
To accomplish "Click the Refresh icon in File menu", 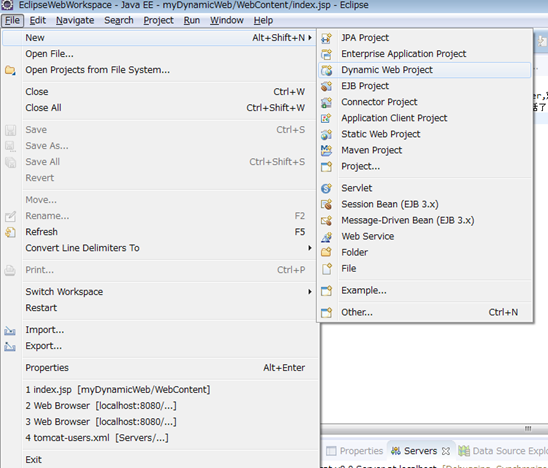I will pos(10,232).
